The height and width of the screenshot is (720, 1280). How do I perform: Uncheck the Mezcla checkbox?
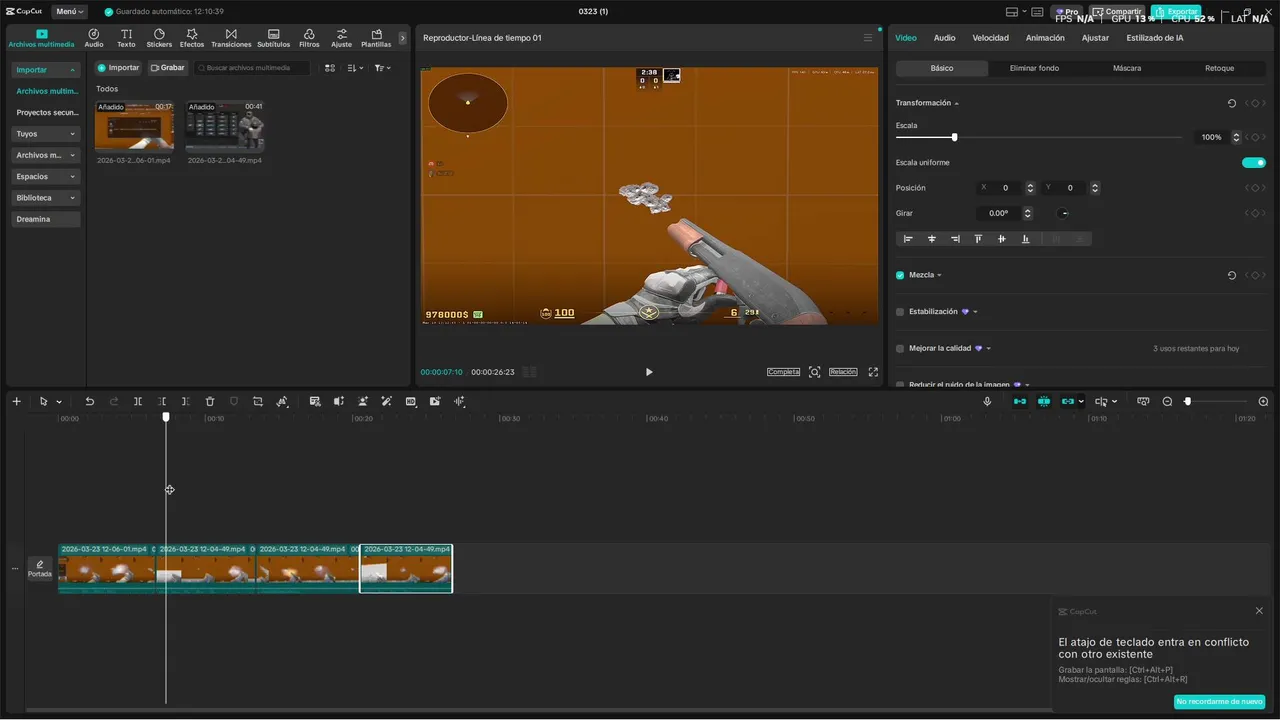[x=900, y=275]
